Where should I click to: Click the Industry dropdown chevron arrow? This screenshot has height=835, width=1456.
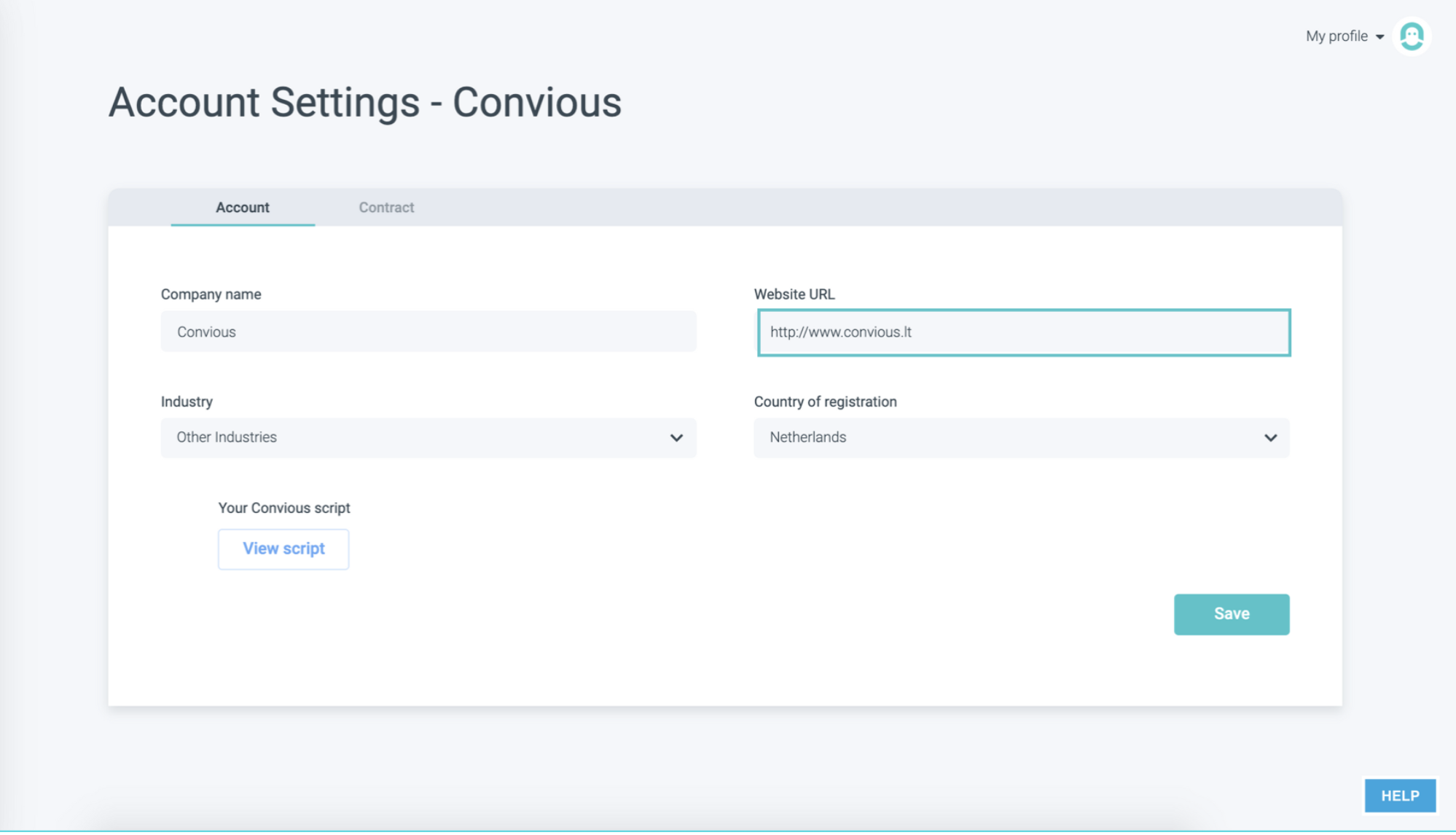pyautogui.click(x=676, y=438)
